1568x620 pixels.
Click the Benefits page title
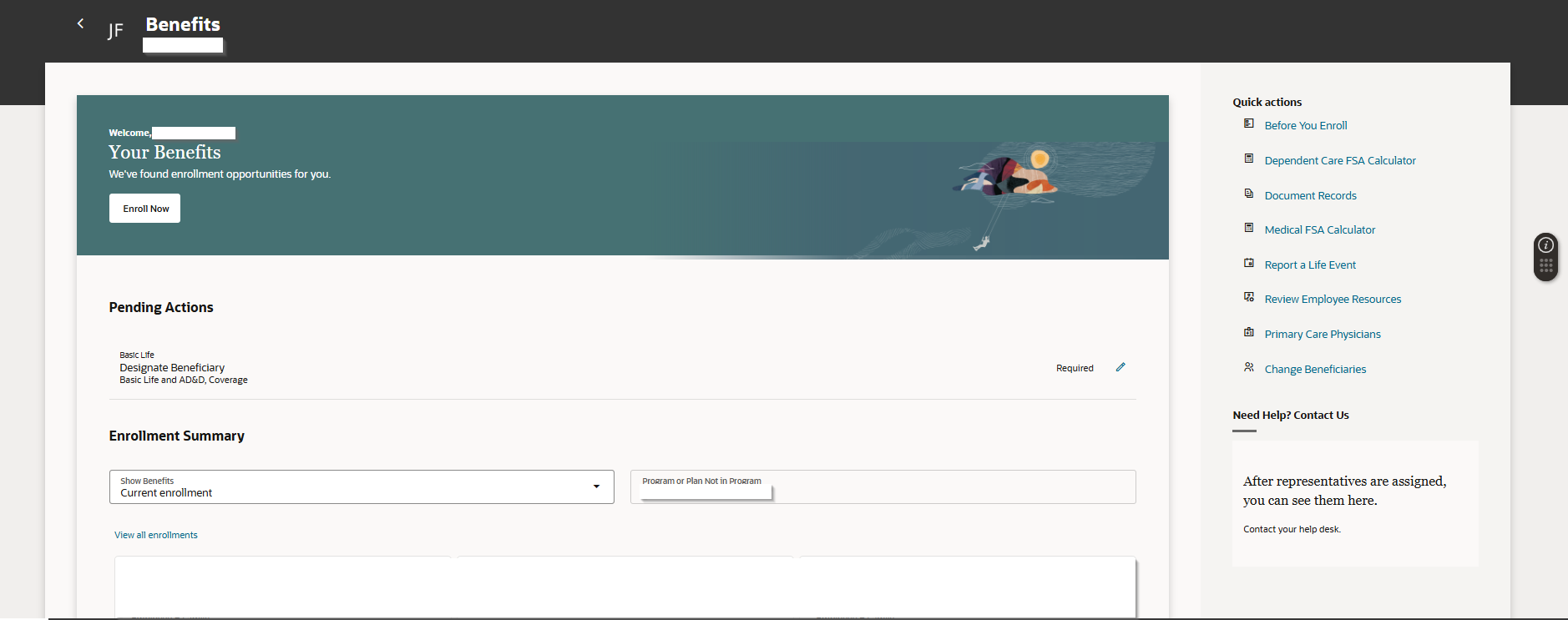(x=183, y=24)
